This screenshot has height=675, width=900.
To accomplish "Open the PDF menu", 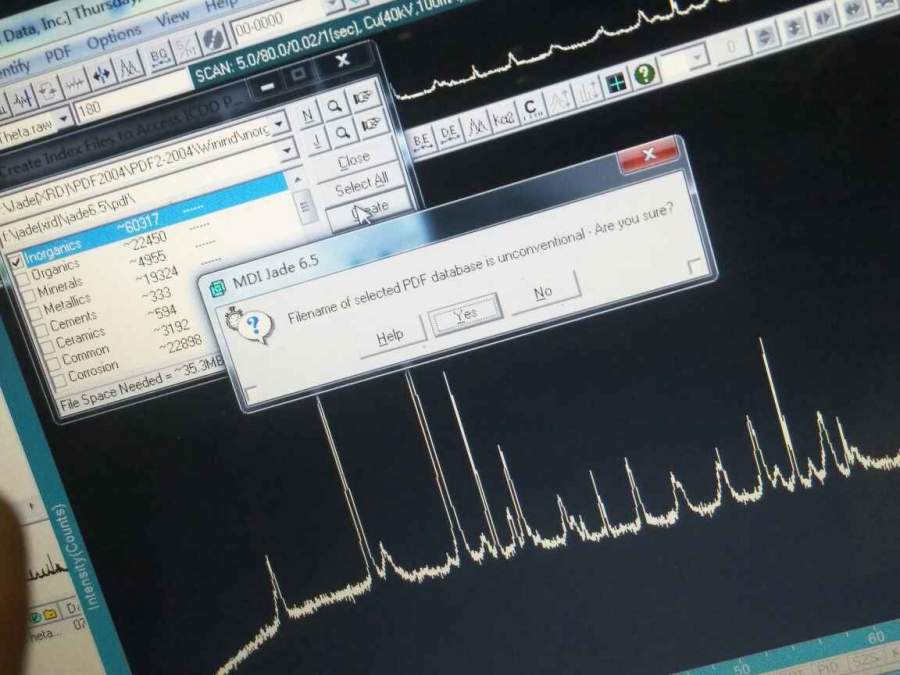I will tap(58, 55).
